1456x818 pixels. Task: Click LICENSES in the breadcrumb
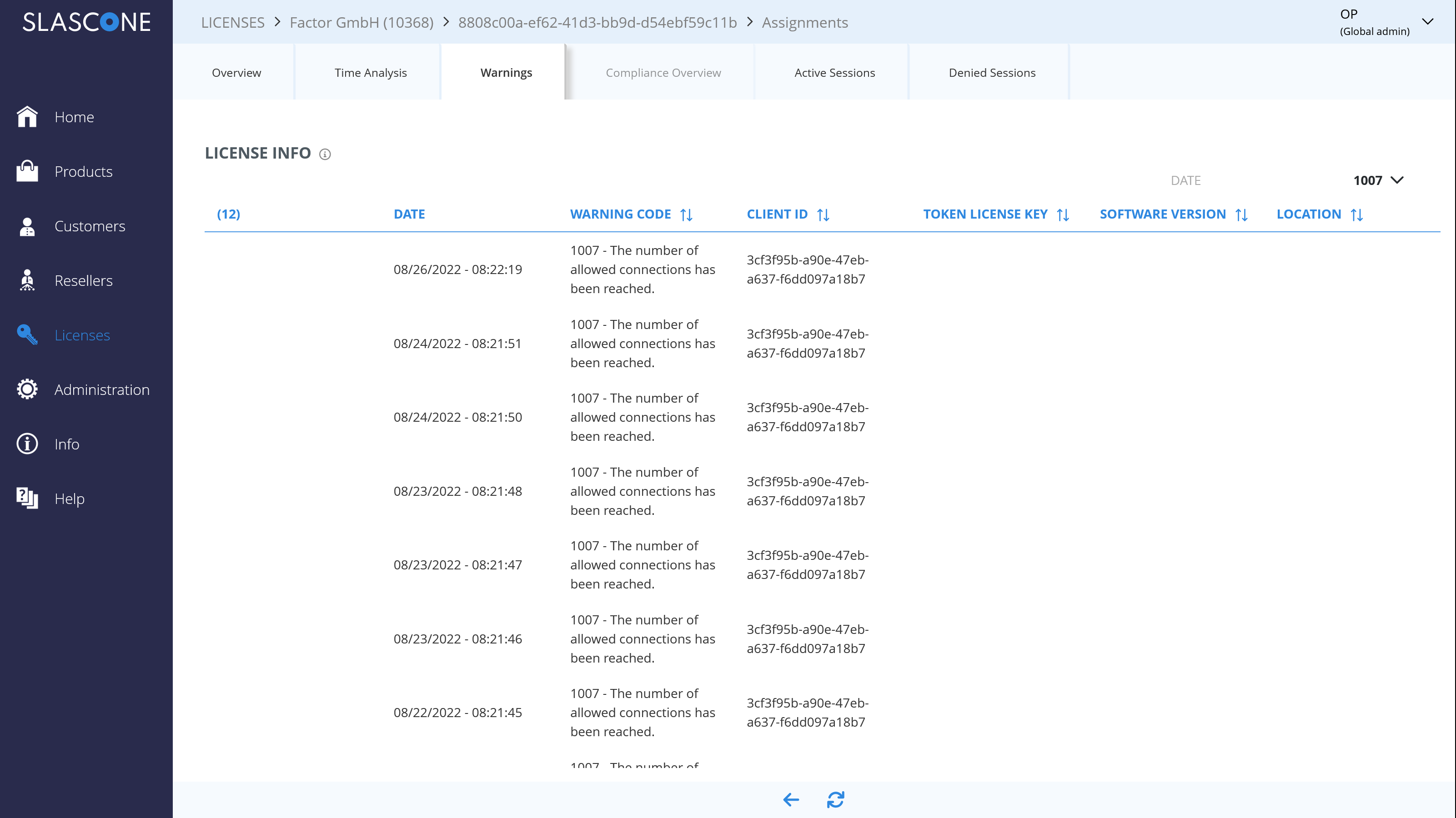[x=232, y=22]
